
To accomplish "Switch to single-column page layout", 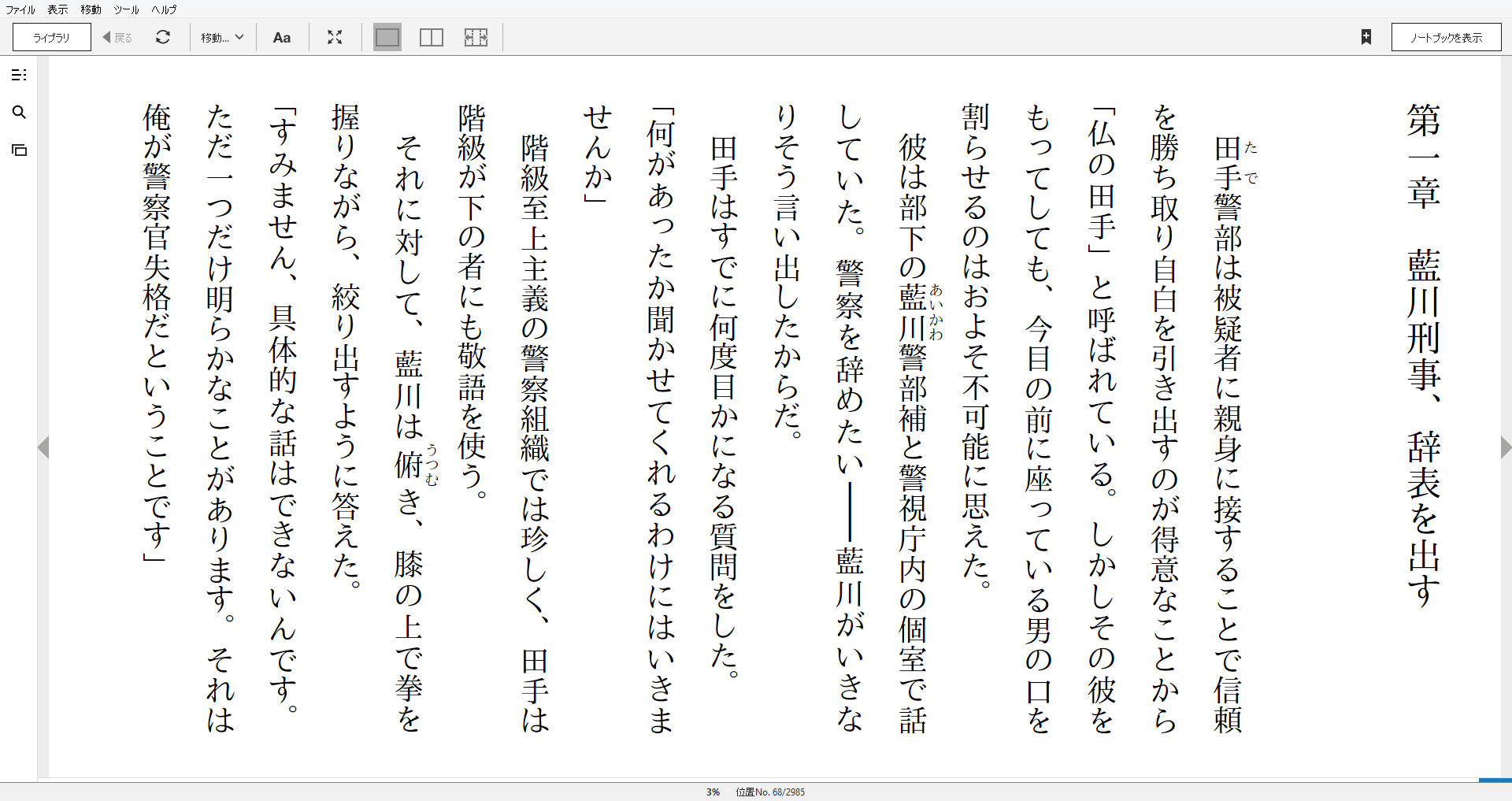I will (x=387, y=37).
